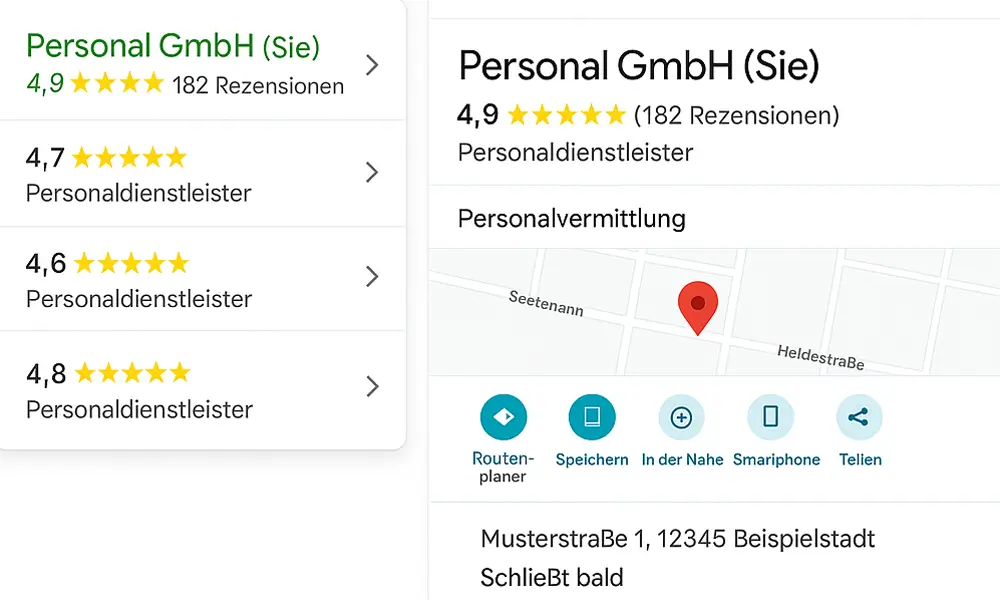
Task: Click the Smartphone send icon
Action: coord(770,418)
